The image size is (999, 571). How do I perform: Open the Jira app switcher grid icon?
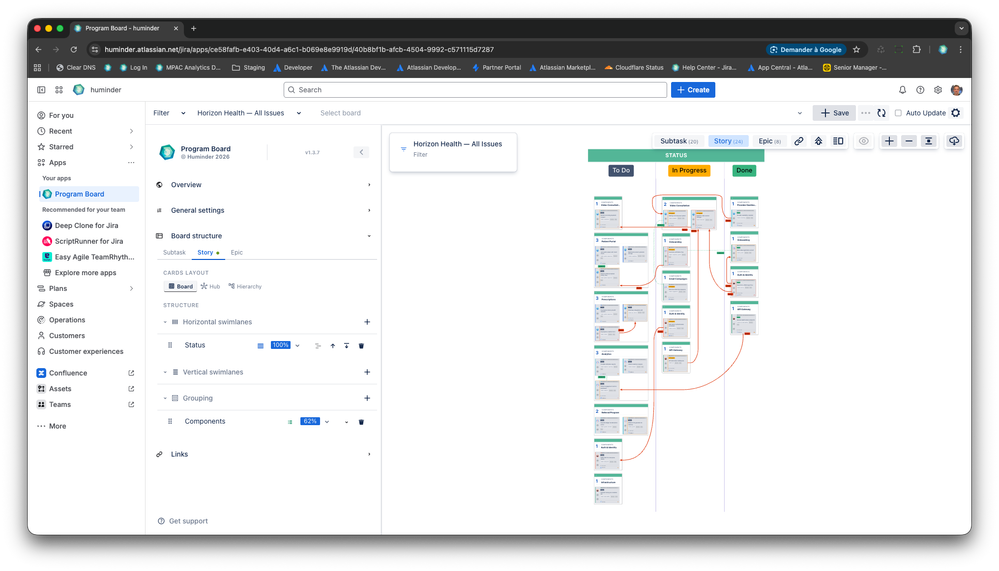tap(59, 90)
